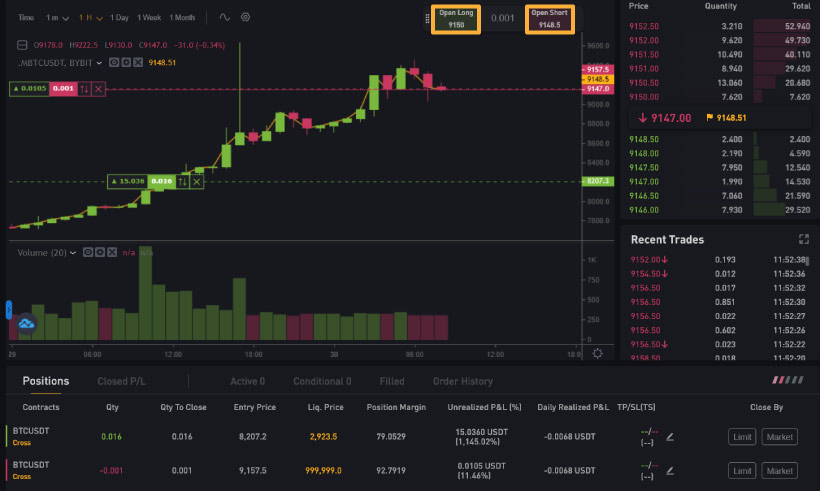Close short BTCUSDT position by Limit
The width and height of the screenshot is (820, 491).
point(742,471)
